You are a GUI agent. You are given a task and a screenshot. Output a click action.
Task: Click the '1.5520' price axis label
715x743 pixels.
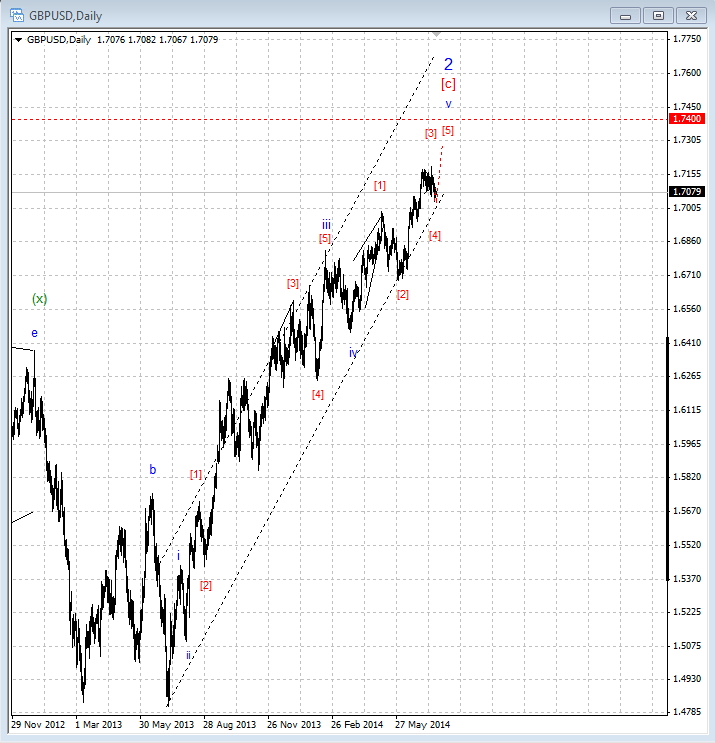(687, 545)
